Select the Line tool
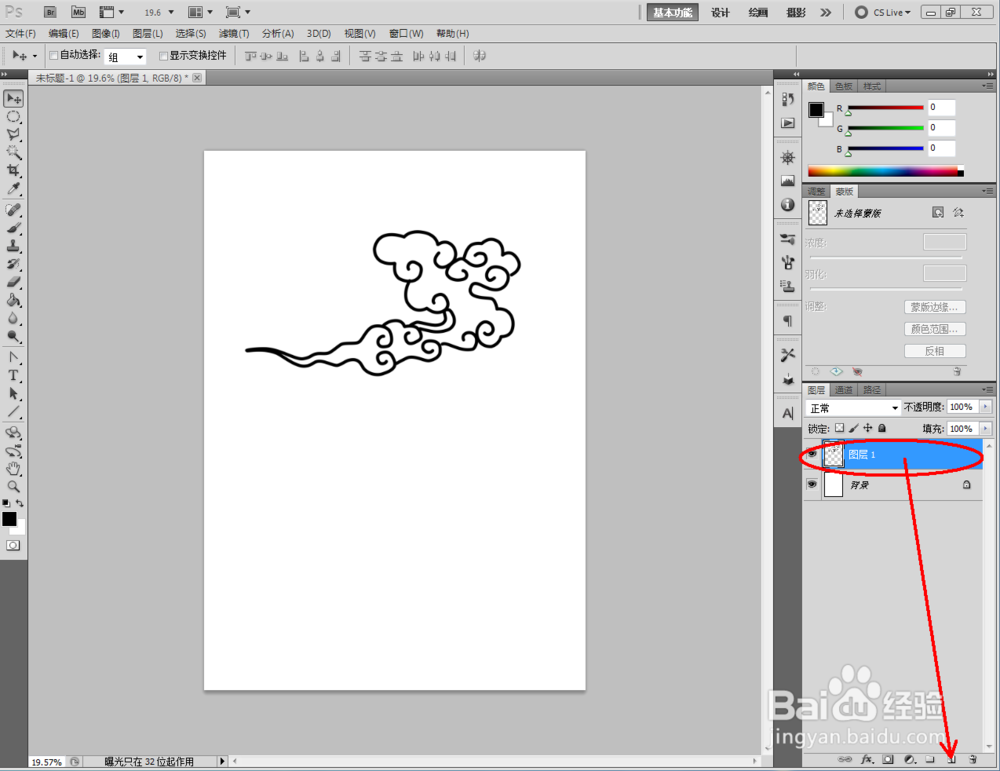Screen dimensions: 1000x771 (13, 412)
